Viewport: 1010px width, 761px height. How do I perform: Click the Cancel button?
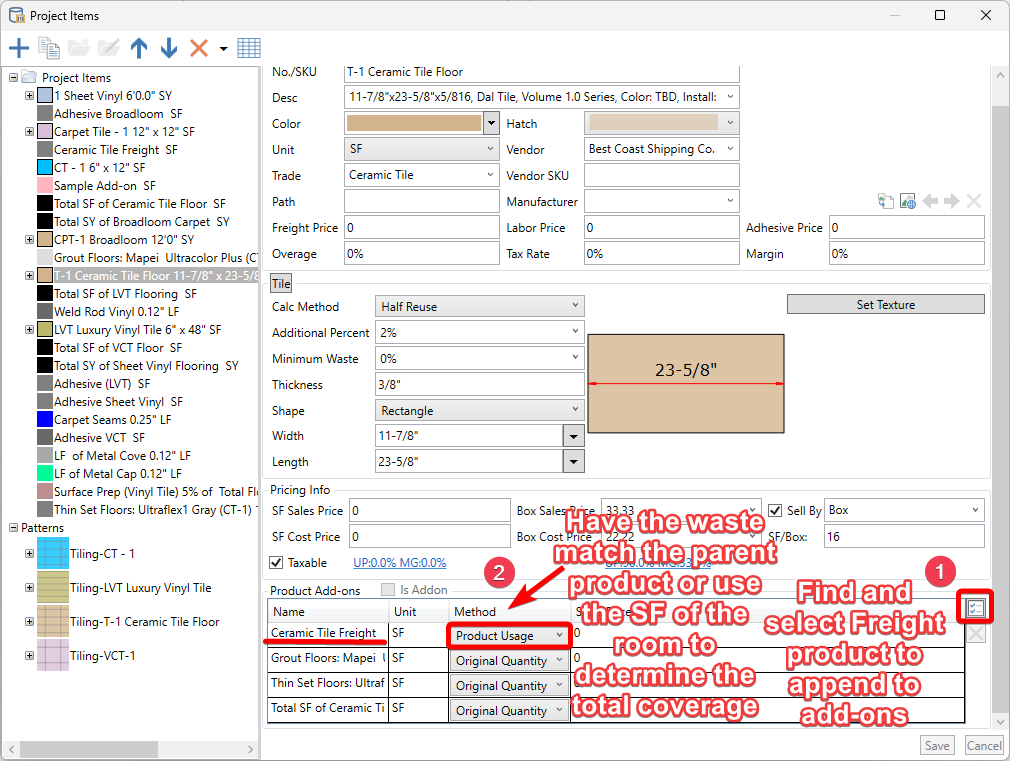point(984,746)
